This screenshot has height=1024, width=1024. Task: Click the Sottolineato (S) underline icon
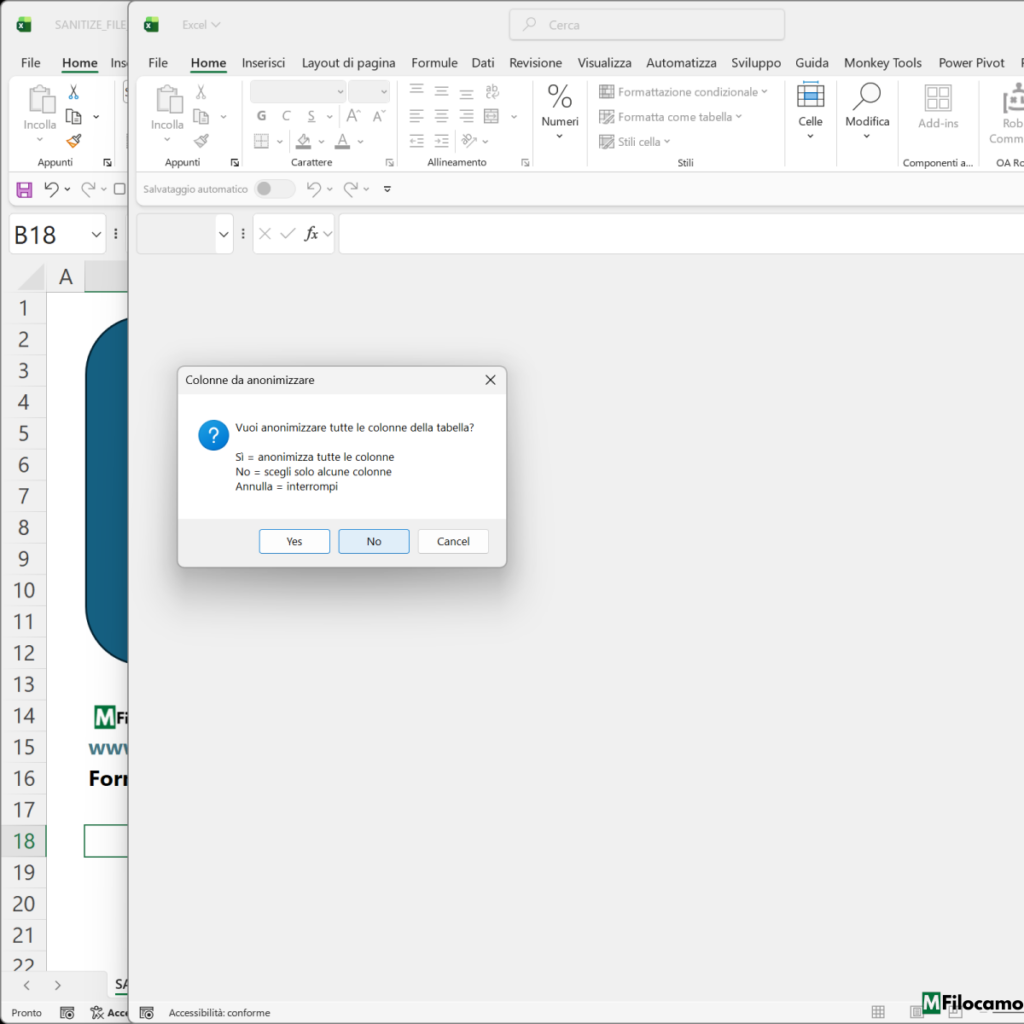(x=312, y=116)
